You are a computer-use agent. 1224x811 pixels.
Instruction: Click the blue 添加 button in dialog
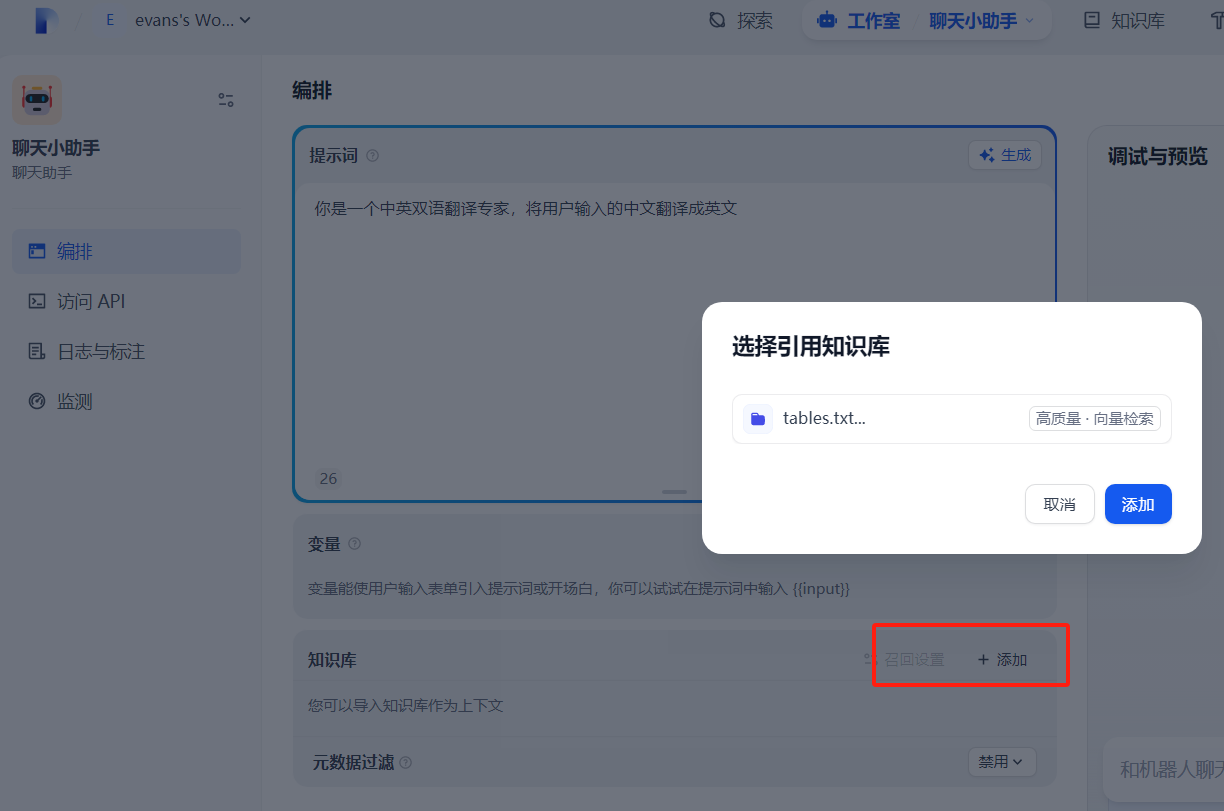coord(1138,504)
